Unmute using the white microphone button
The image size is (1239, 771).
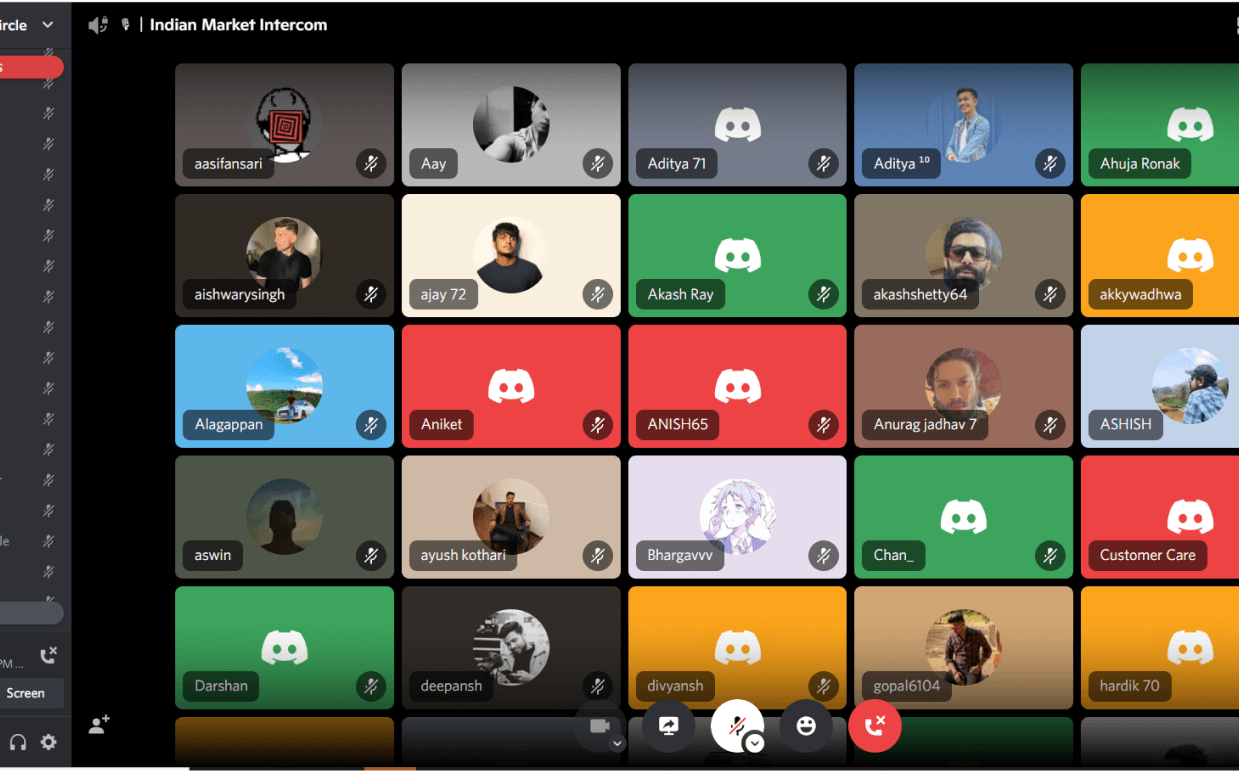[737, 726]
